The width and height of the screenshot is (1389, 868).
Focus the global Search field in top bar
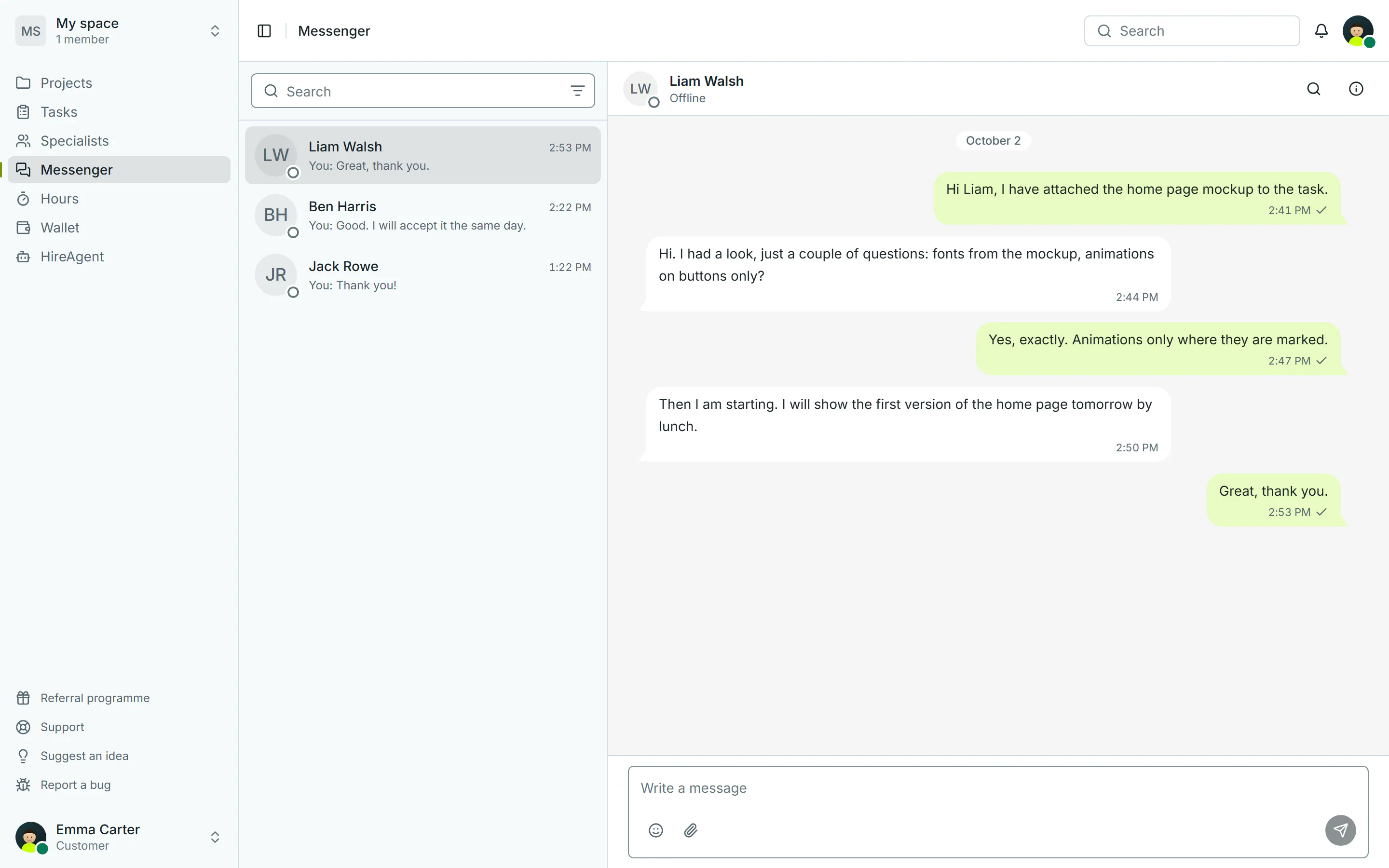click(x=1192, y=31)
